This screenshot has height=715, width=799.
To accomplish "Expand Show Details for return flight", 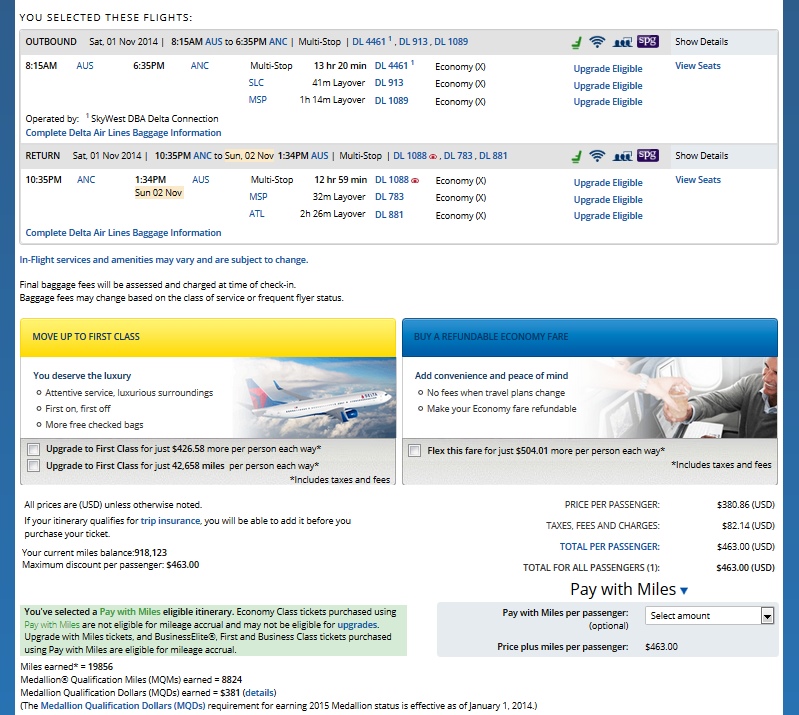I will pyautogui.click(x=701, y=156).
